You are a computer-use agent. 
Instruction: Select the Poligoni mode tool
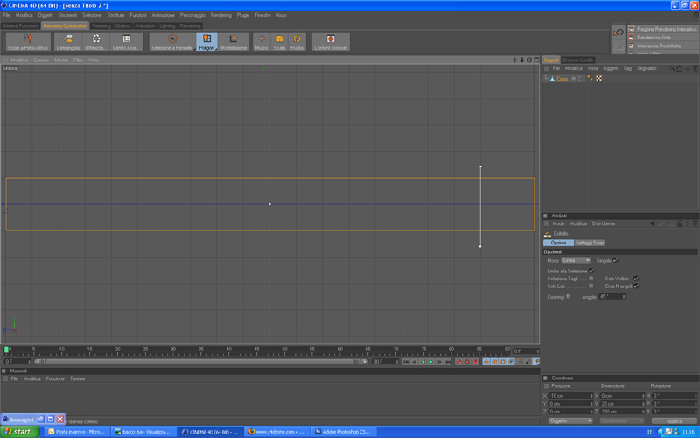(x=206, y=42)
